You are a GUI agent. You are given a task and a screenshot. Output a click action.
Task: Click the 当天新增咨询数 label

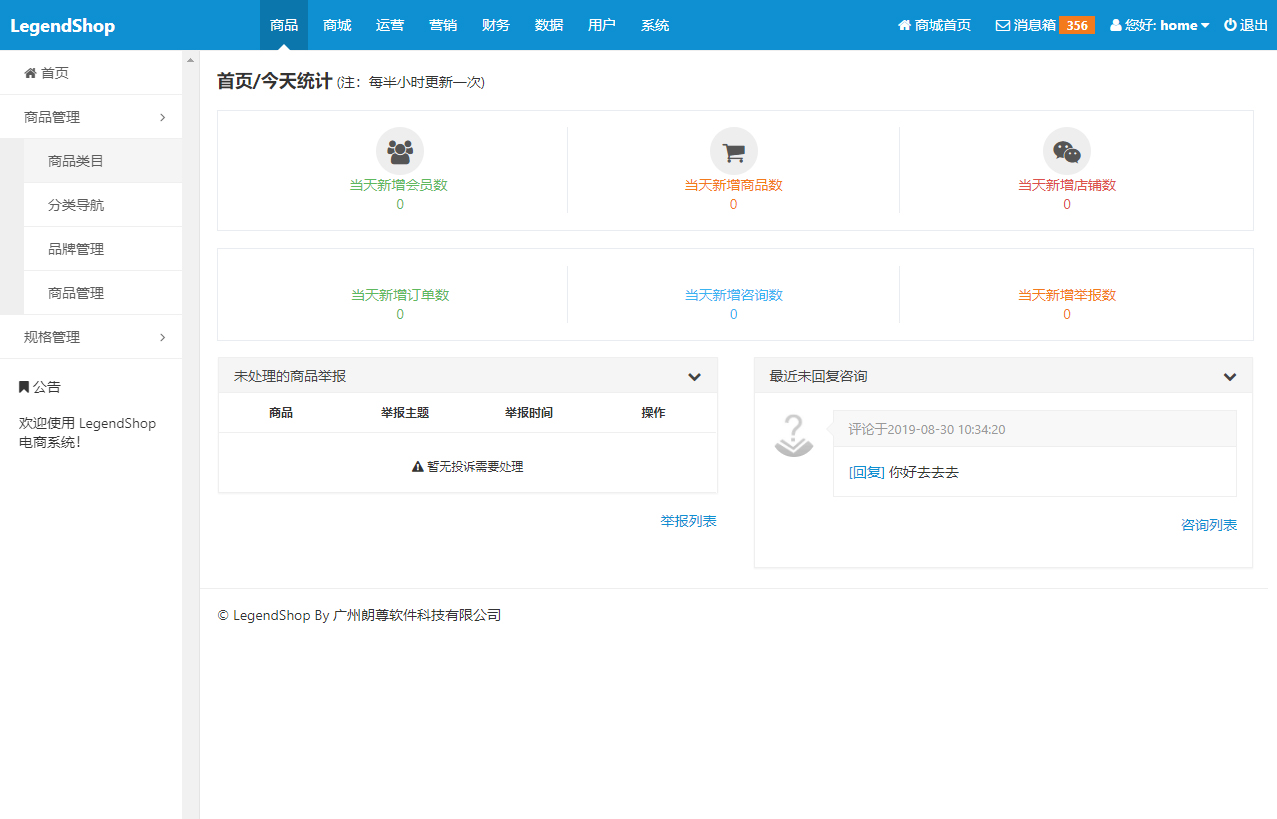[x=733, y=295]
